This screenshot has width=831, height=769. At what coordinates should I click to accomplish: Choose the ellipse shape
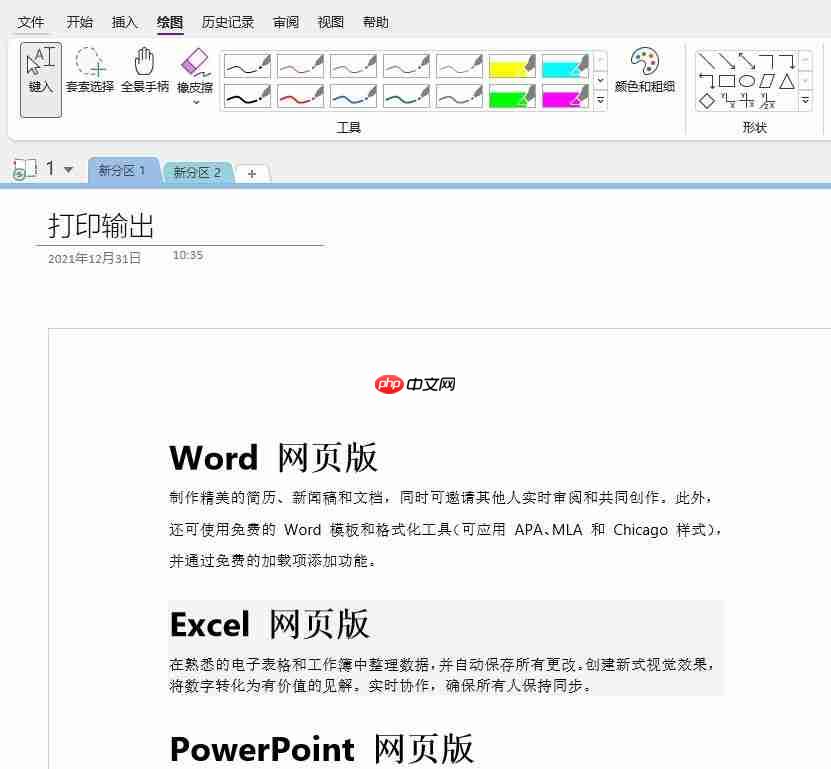point(747,81)
